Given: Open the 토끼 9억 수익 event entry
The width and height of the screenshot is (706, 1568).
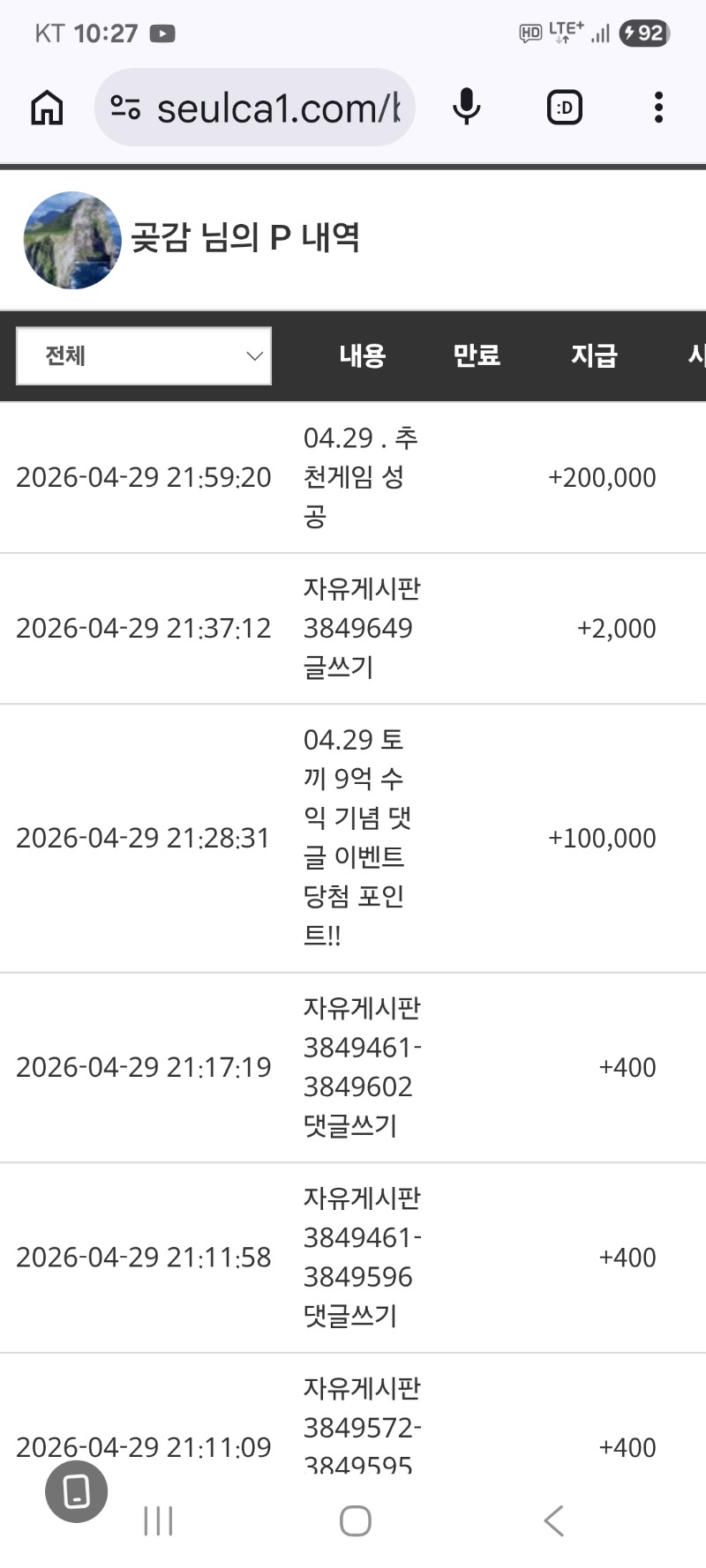Looking at the screenshot, I should (x=357, y=837).
